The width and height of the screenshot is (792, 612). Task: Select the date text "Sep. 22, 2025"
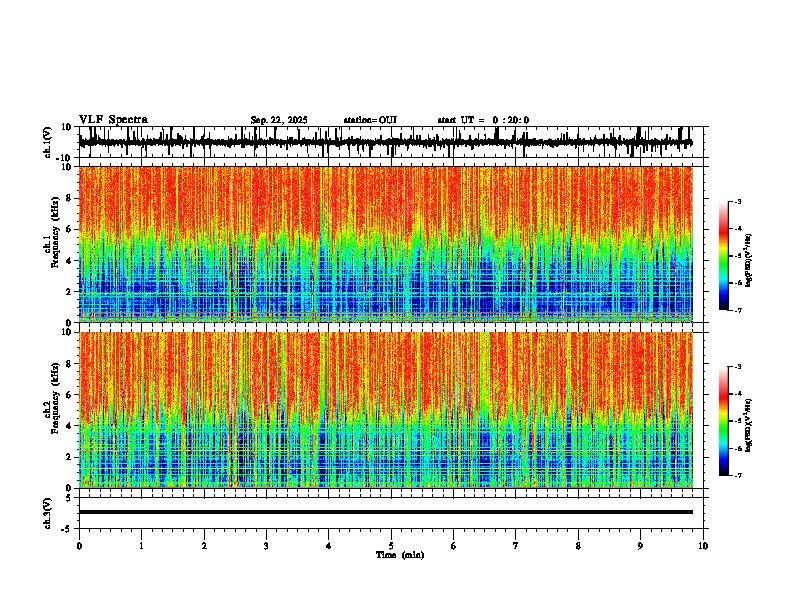point(279,120)
